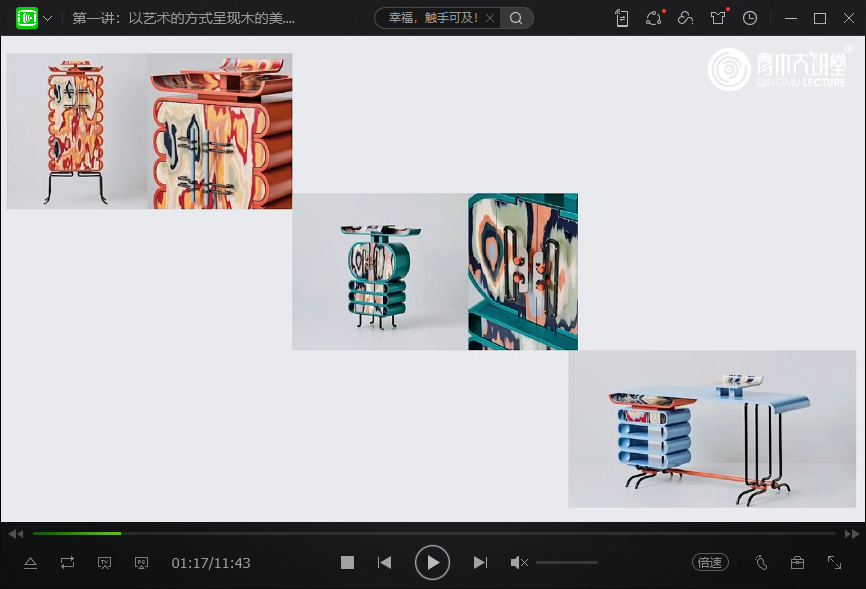Open the skin shirt icon
The height and width of the screenshot is (589, 866).
click(x=718, y=18)
